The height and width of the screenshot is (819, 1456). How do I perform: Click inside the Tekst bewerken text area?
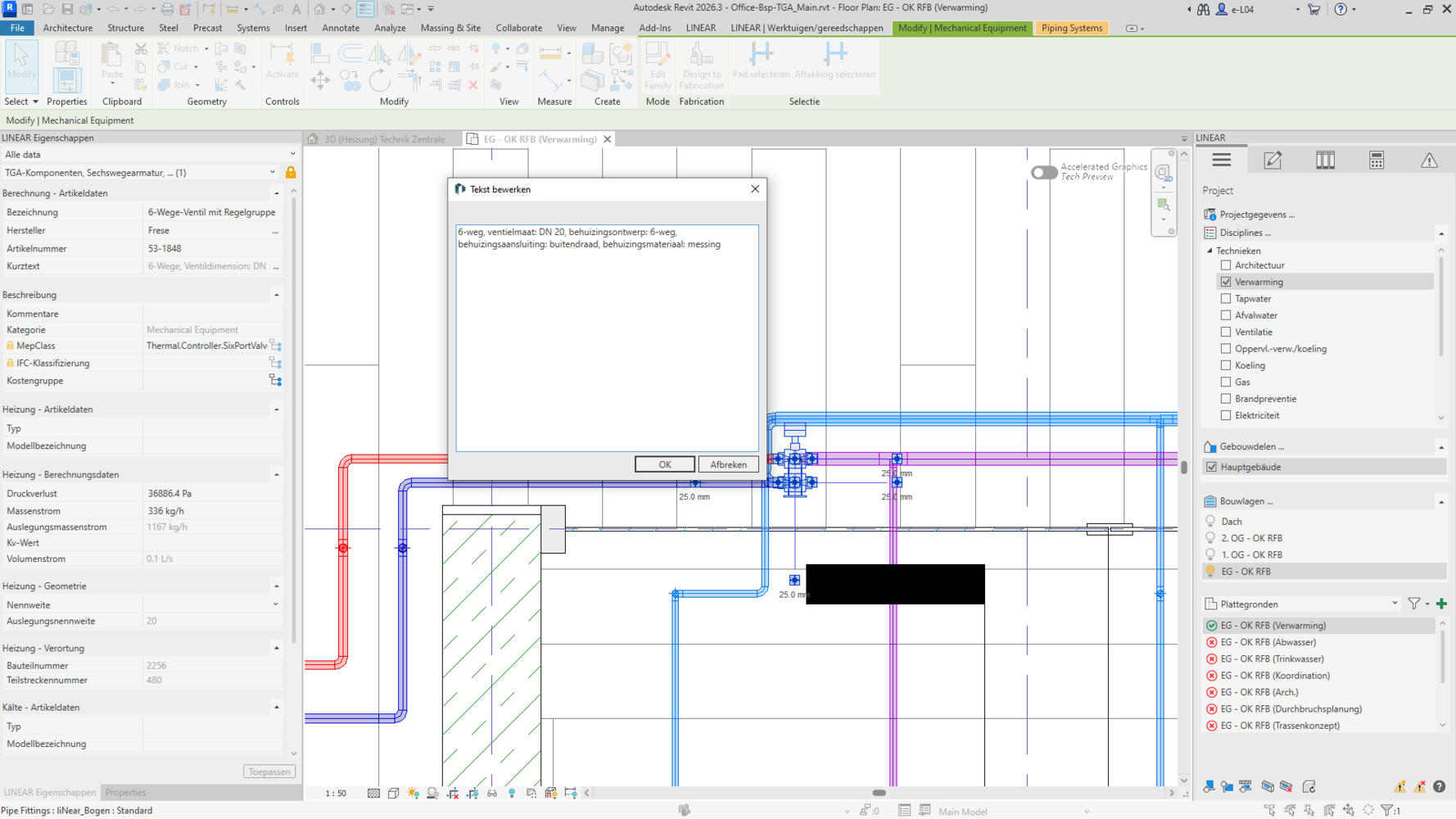607,344
